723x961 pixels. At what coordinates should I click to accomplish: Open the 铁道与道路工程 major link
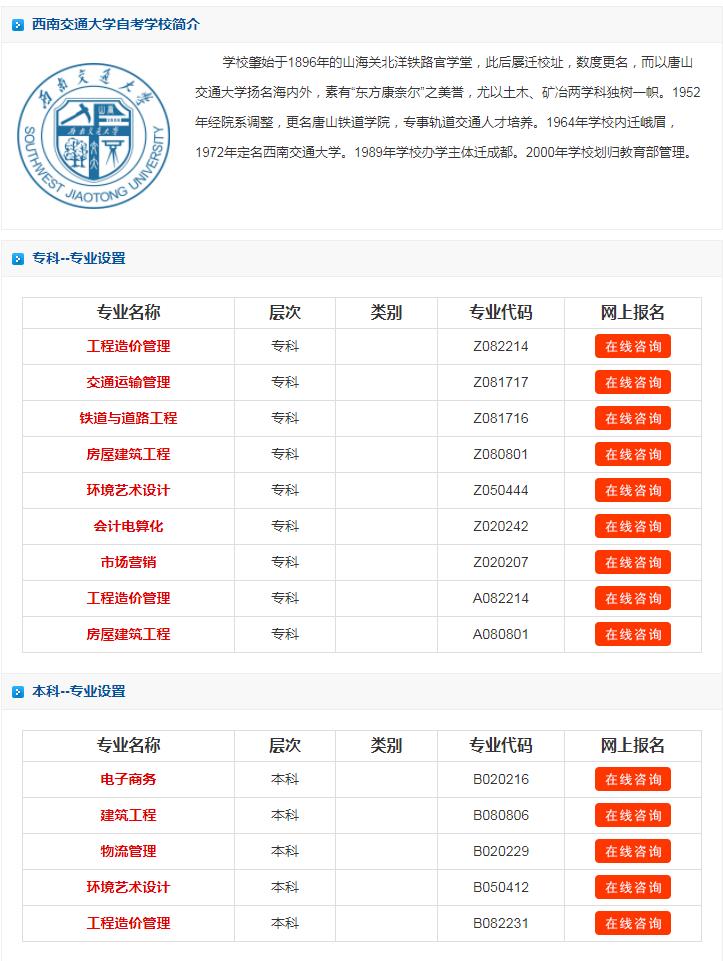[128, 419]
